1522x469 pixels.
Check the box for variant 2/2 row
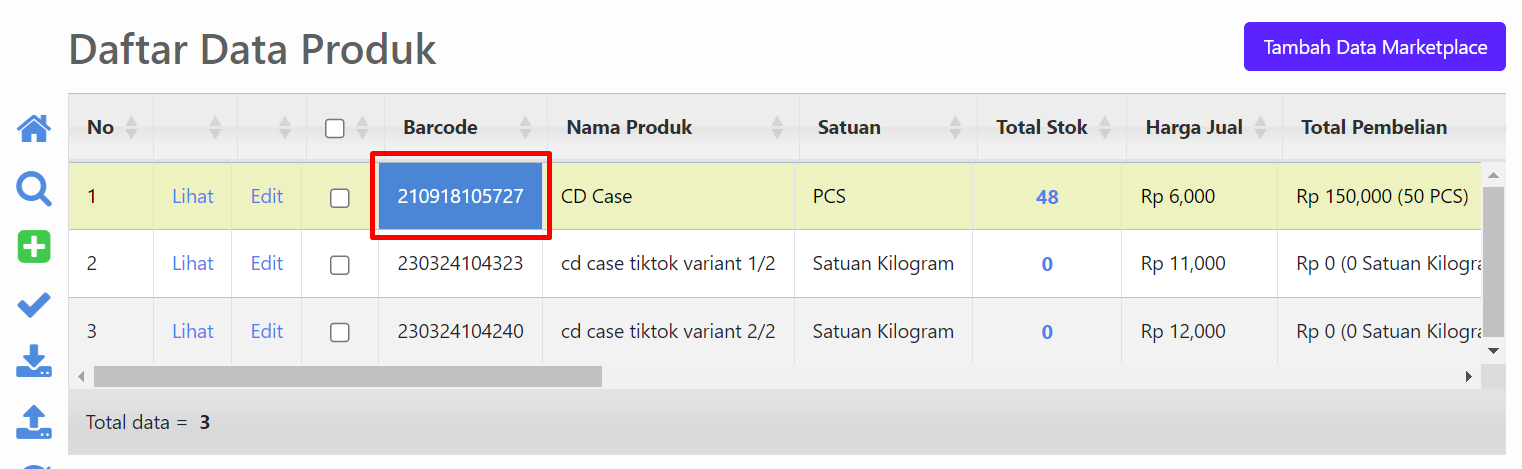click(340, 332)
